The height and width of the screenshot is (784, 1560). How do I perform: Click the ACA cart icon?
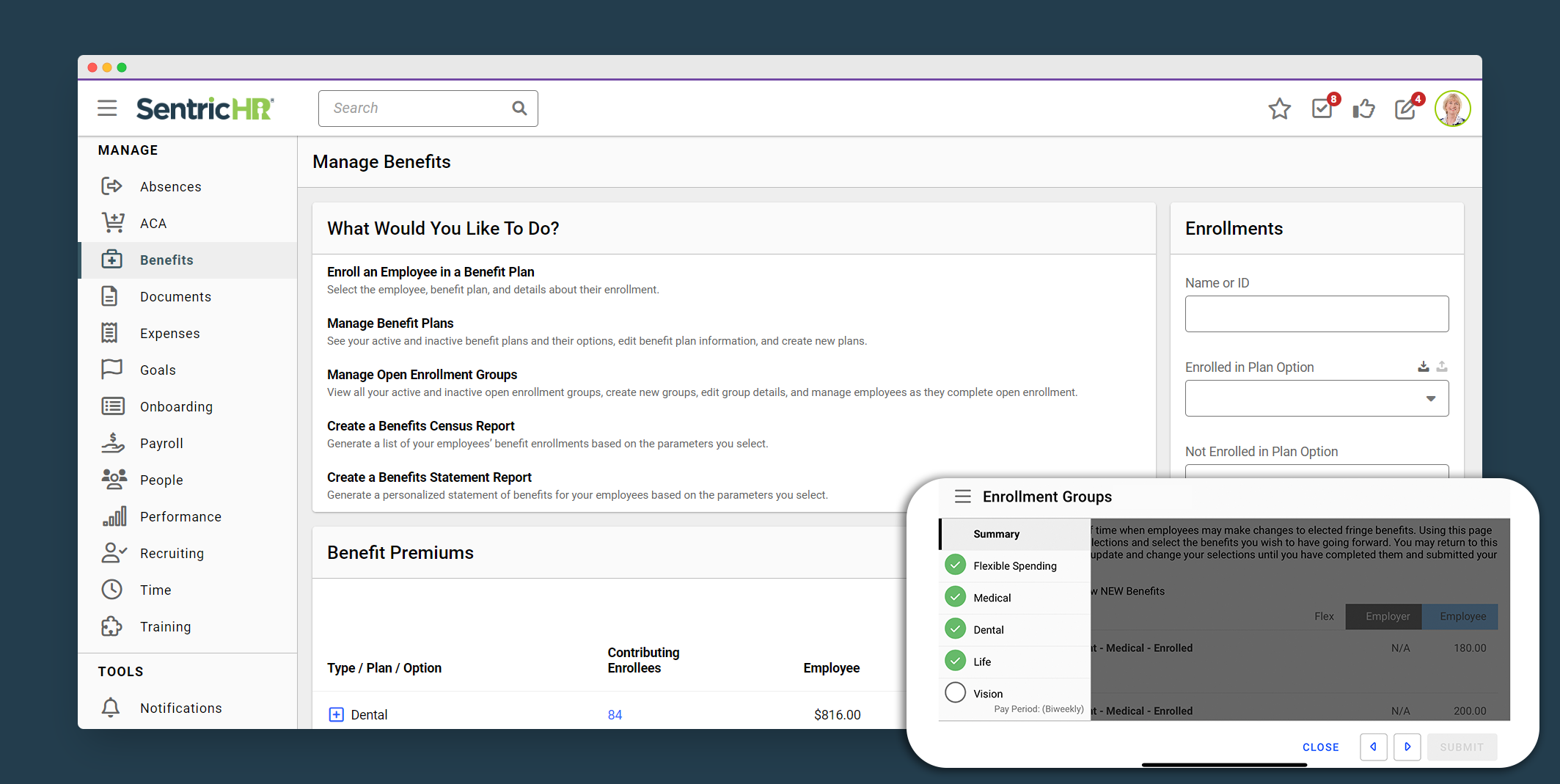click(112, 223)
